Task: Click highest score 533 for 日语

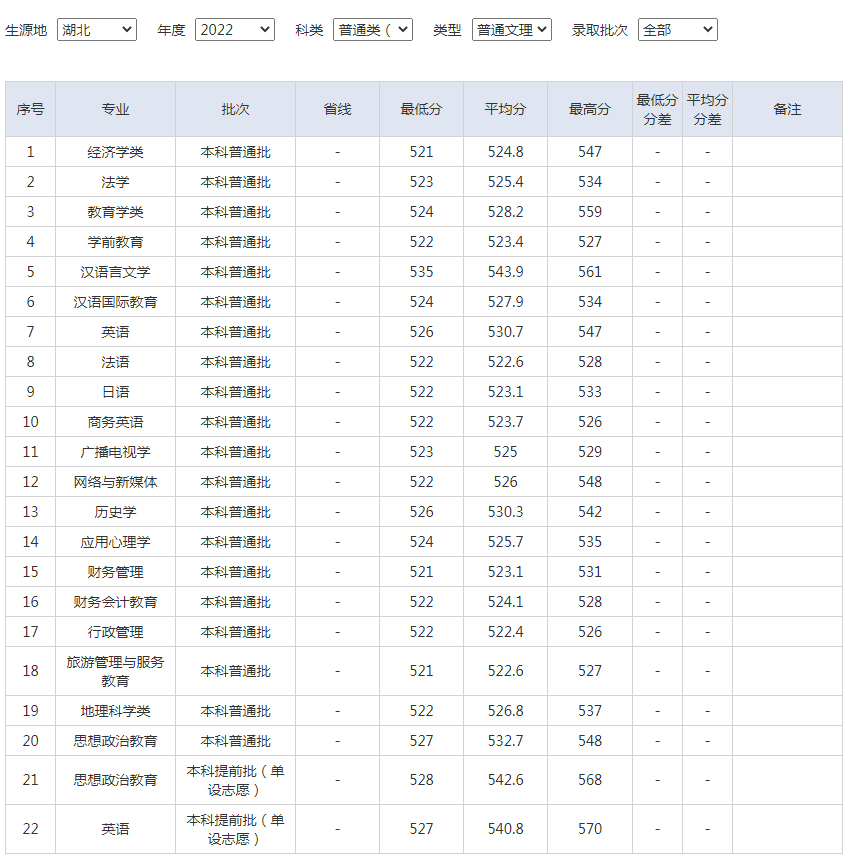Action: coord(590,392)
